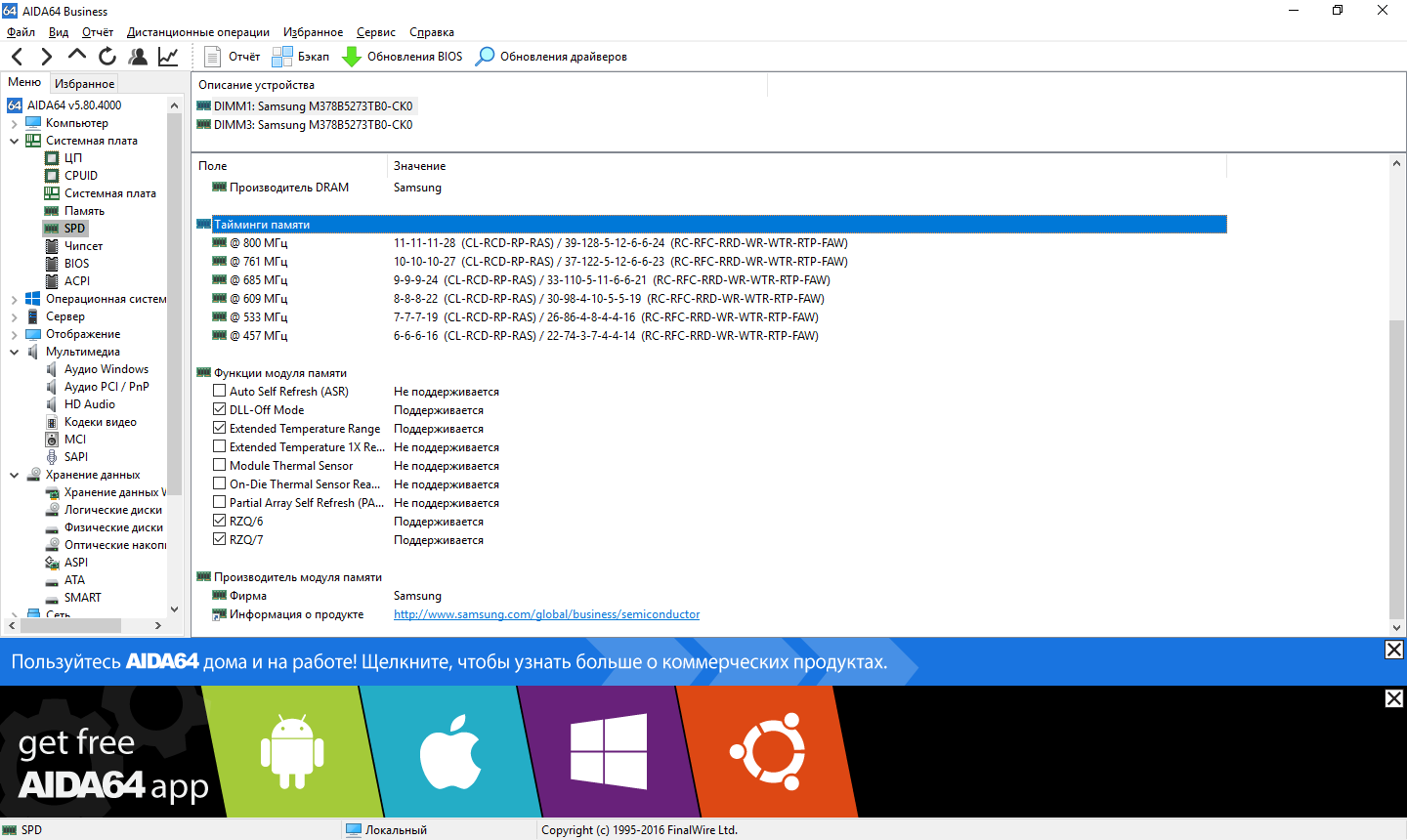Image resolution: width=1407 pixels, height=840 pixels.
Task: Toggle the DLL-Off Mode checkbox
Action: point(220,409)
